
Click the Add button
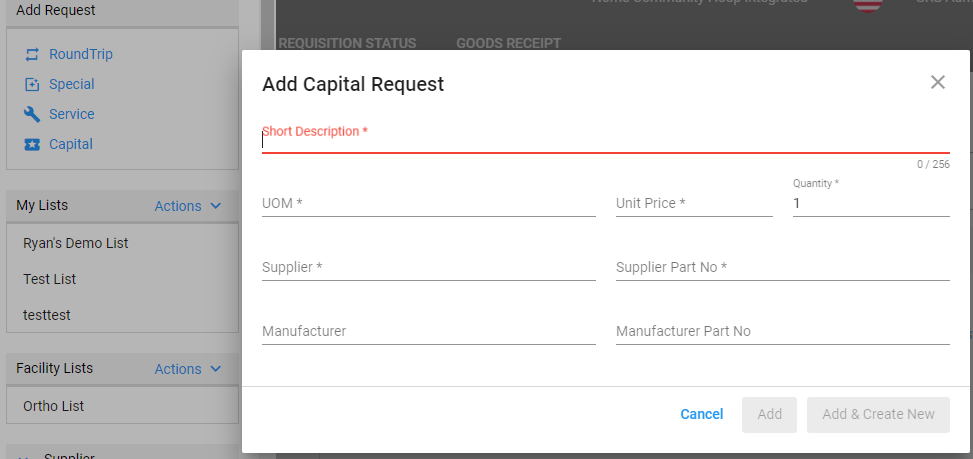[x=769, y=415]
